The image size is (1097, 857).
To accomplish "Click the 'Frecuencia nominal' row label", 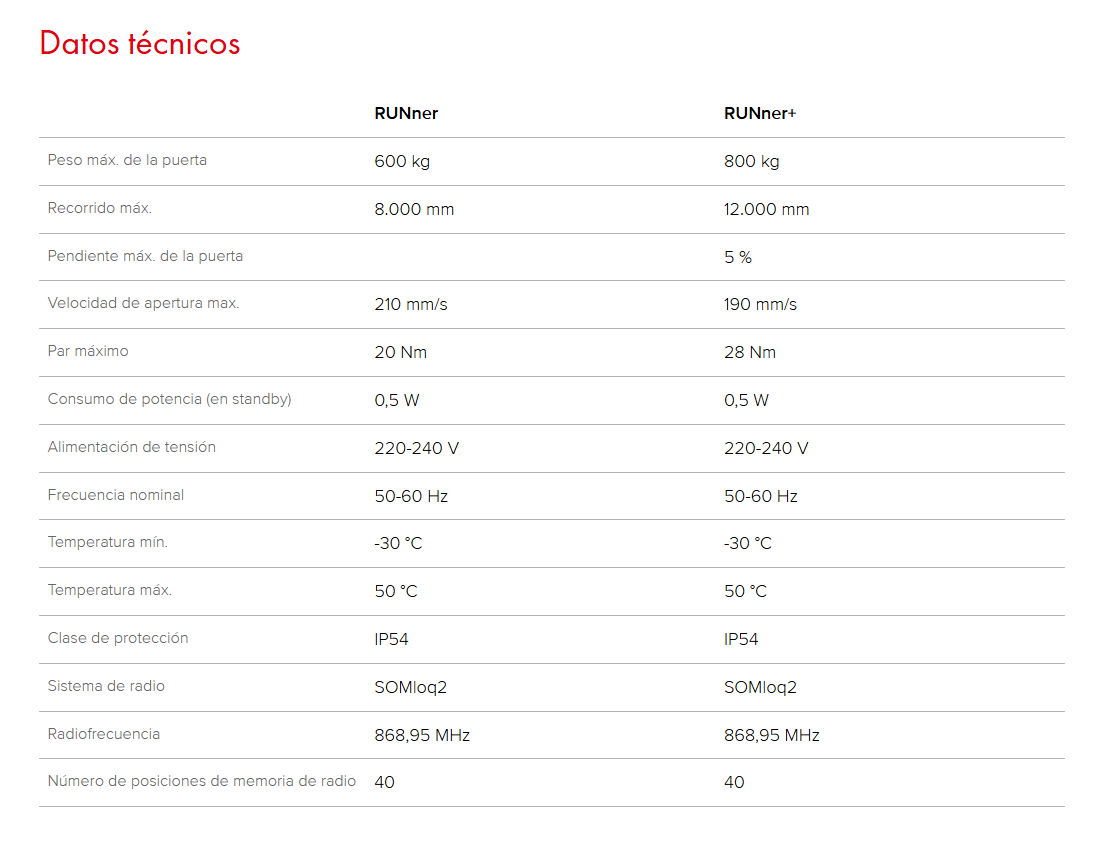I will tap(116, 495).
